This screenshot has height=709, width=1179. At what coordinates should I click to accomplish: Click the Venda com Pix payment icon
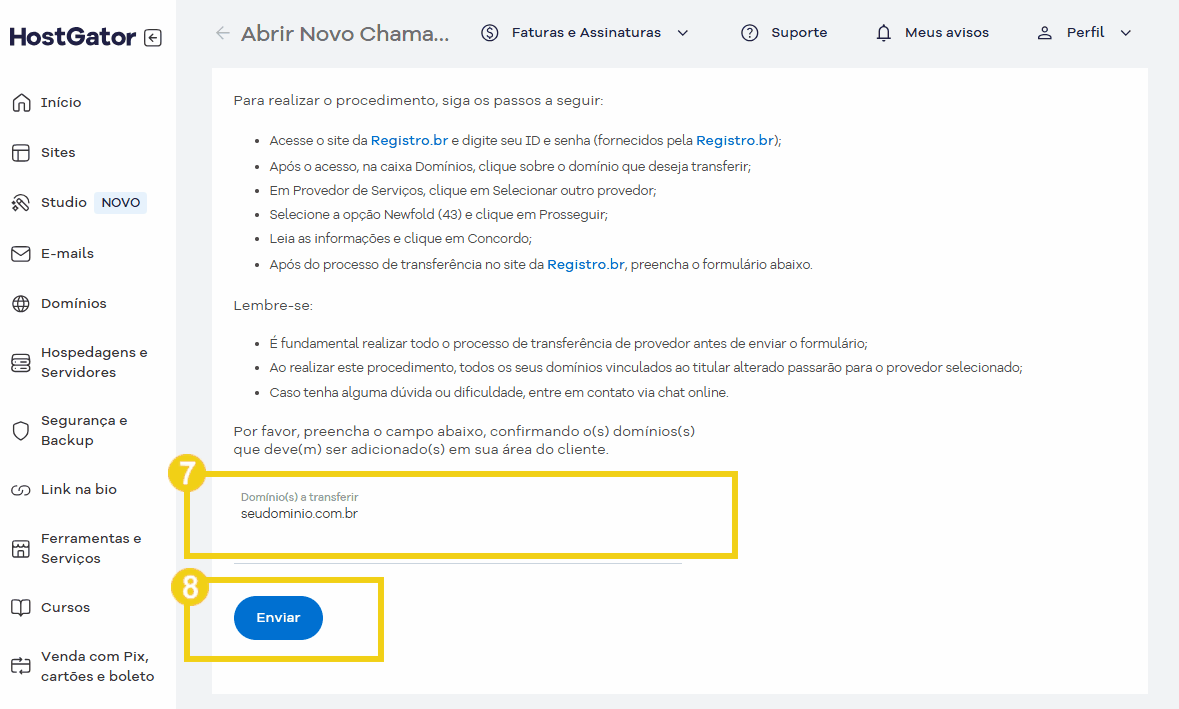tap(21, 666)
